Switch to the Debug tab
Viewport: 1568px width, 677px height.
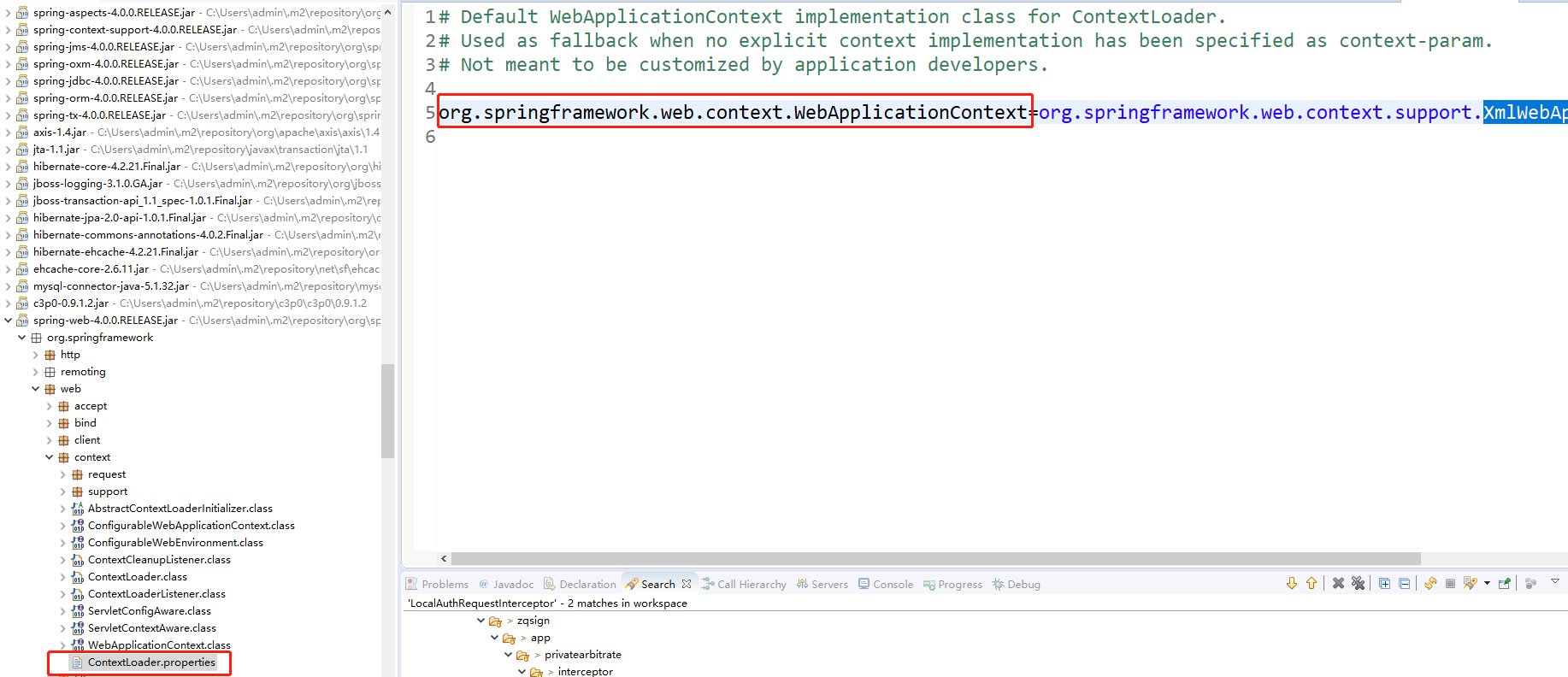coord(1016,585)
